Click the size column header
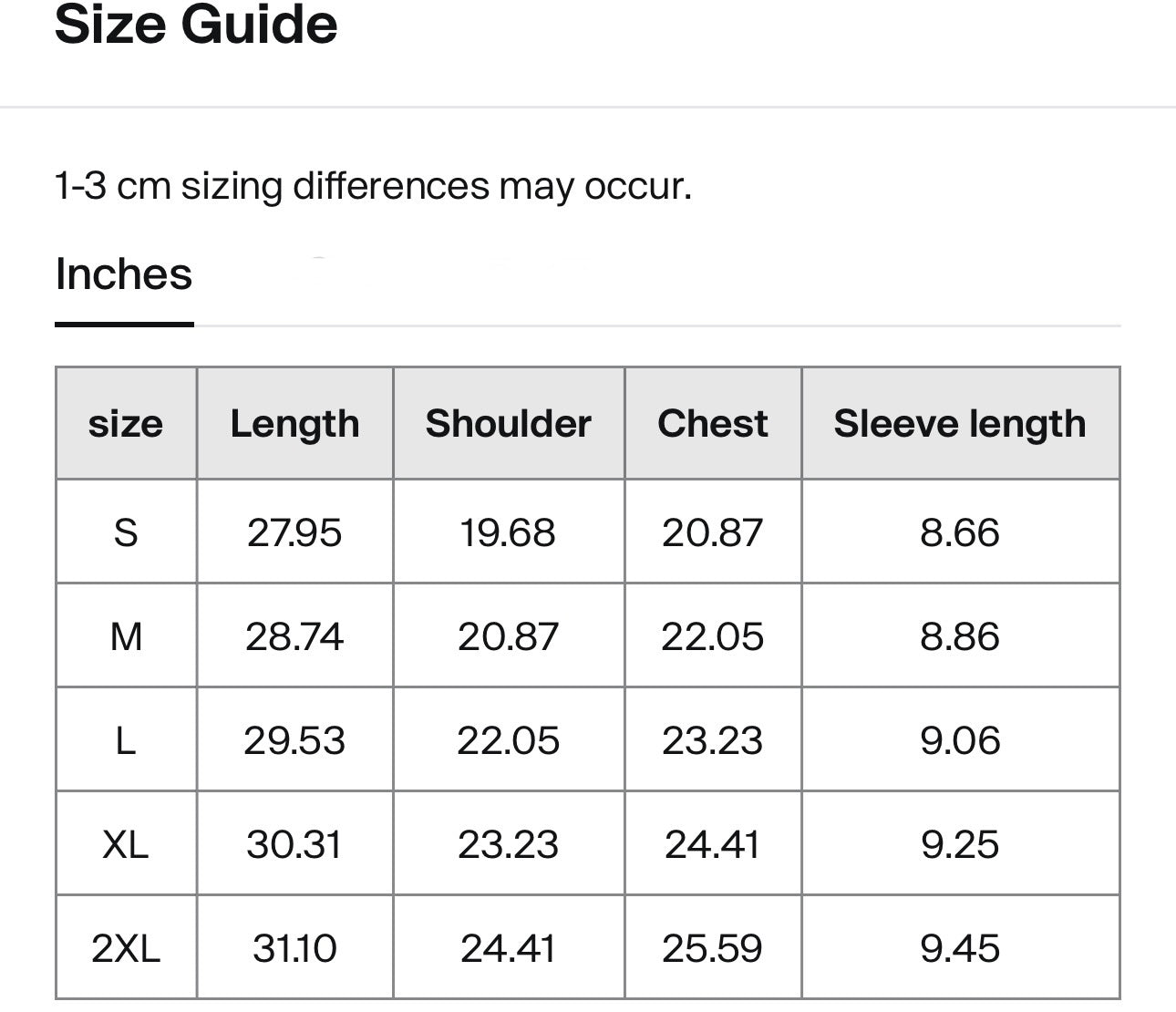The image size is (1176, 1012). [x=126, y=424]
